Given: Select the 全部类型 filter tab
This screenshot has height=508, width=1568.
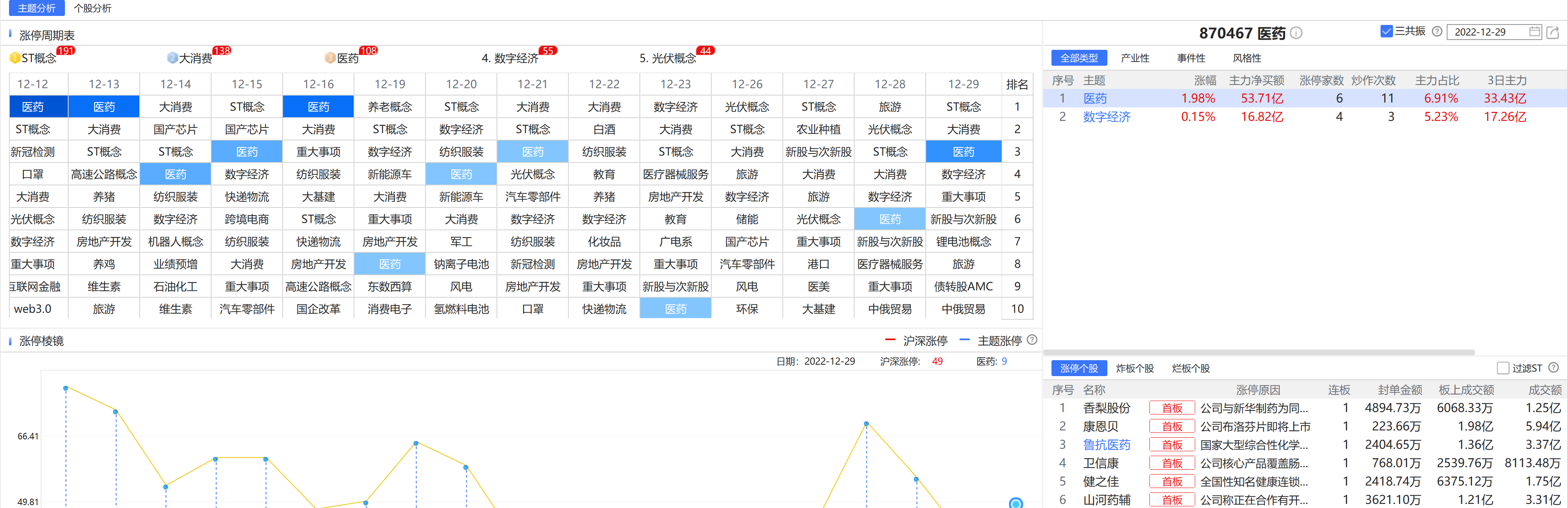Looking at the screenshot, I should click(x=1078, y=58).
